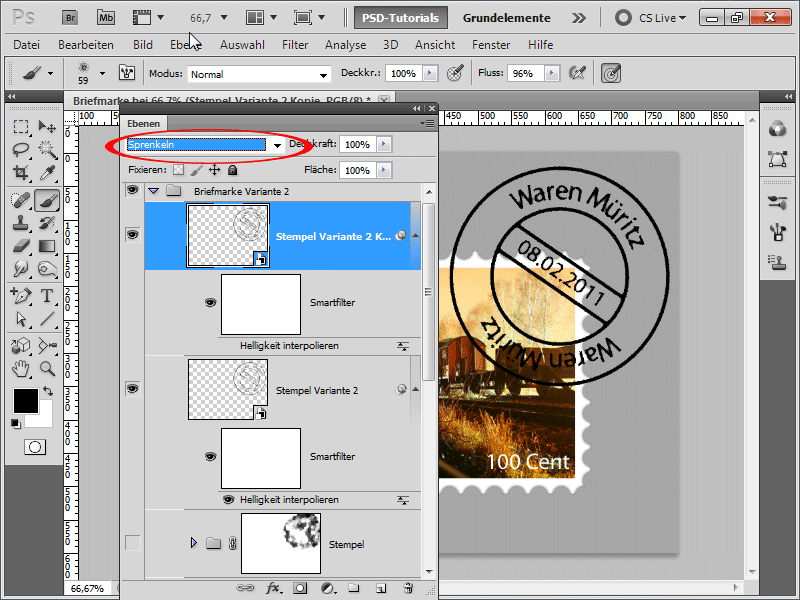
Task: Select the Spot Healing Brush tool
Action: tap(20, 200)
